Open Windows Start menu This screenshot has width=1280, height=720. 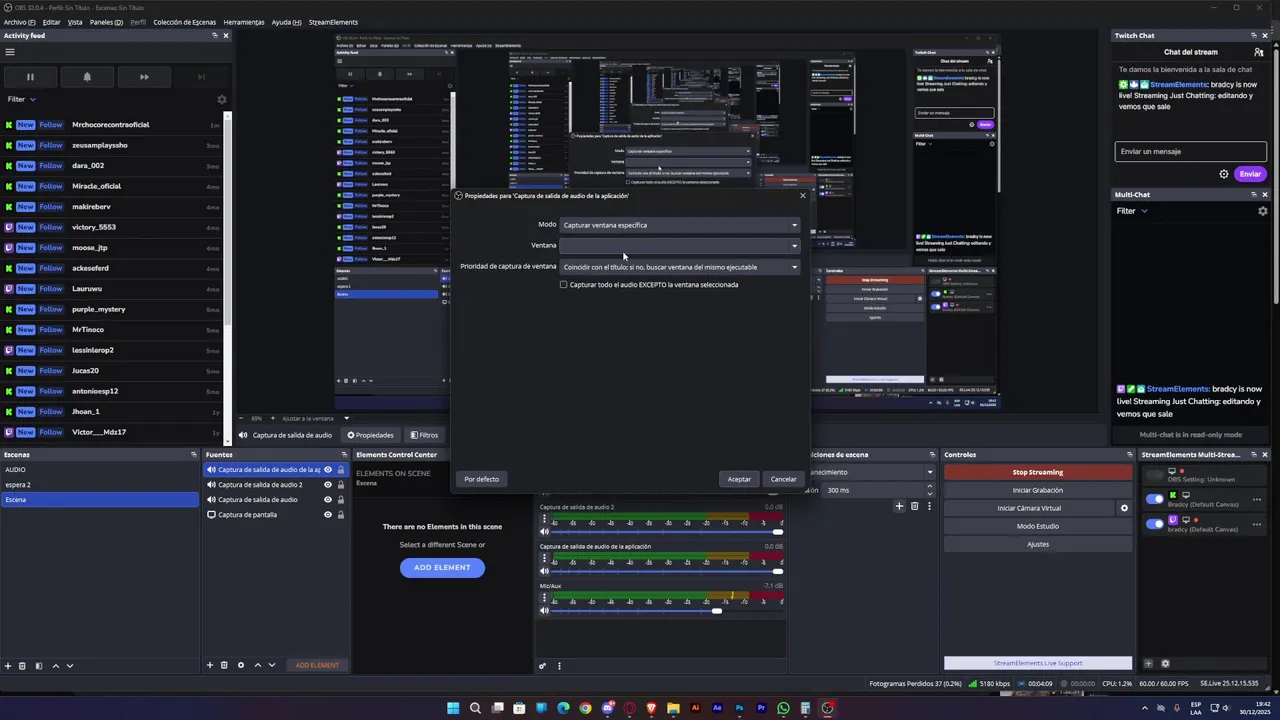tap(453, 708)
